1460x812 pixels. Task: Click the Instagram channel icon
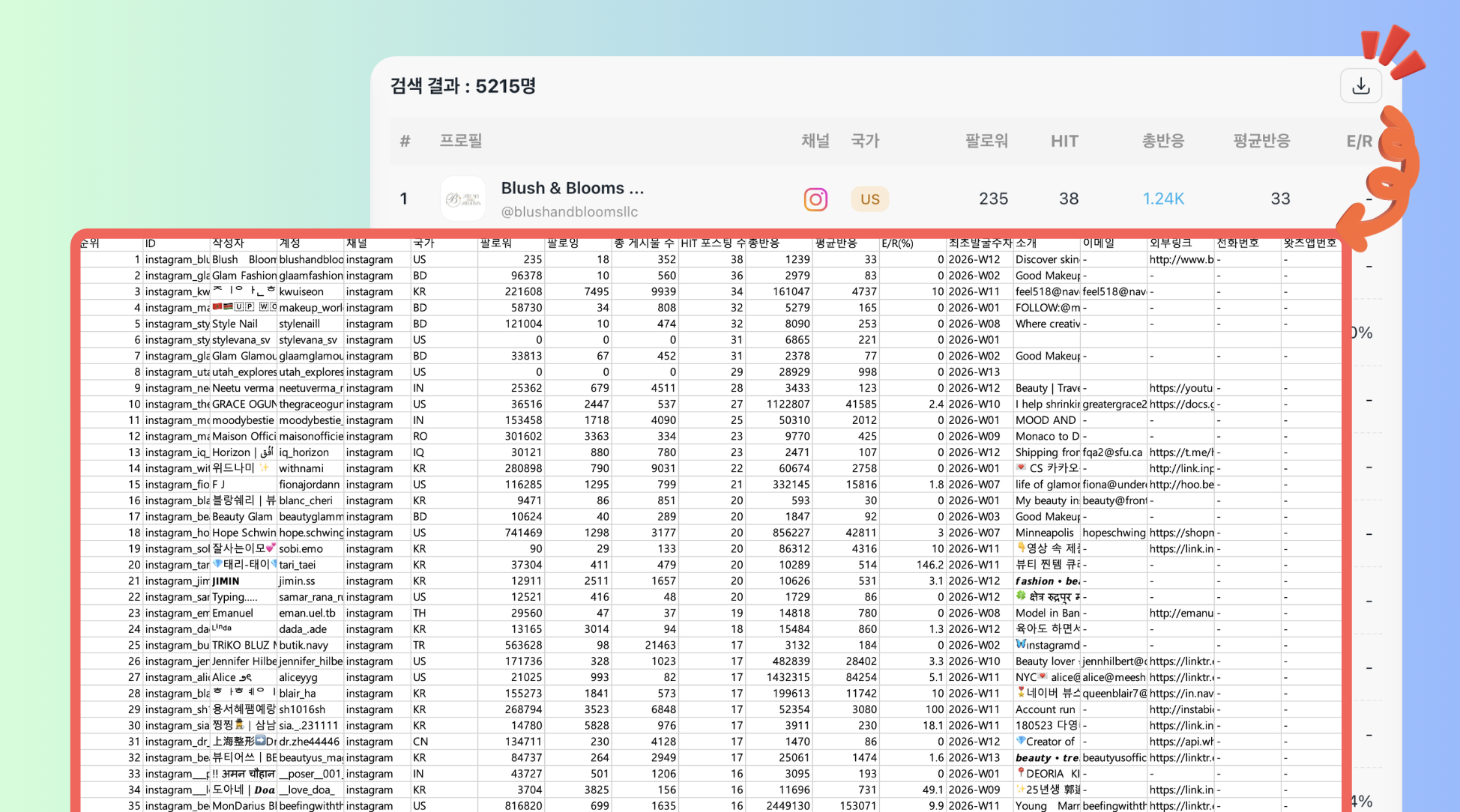click(x=815, y=199)
